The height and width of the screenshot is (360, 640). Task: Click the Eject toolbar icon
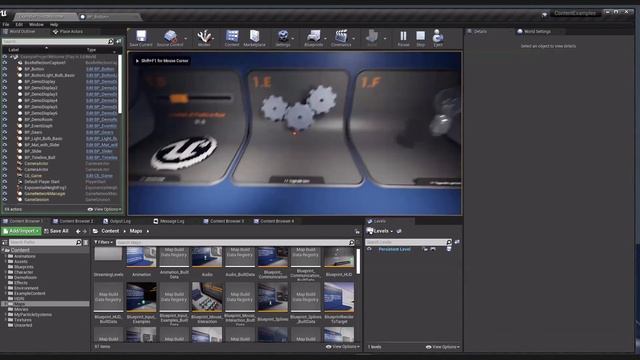point(438,36)
